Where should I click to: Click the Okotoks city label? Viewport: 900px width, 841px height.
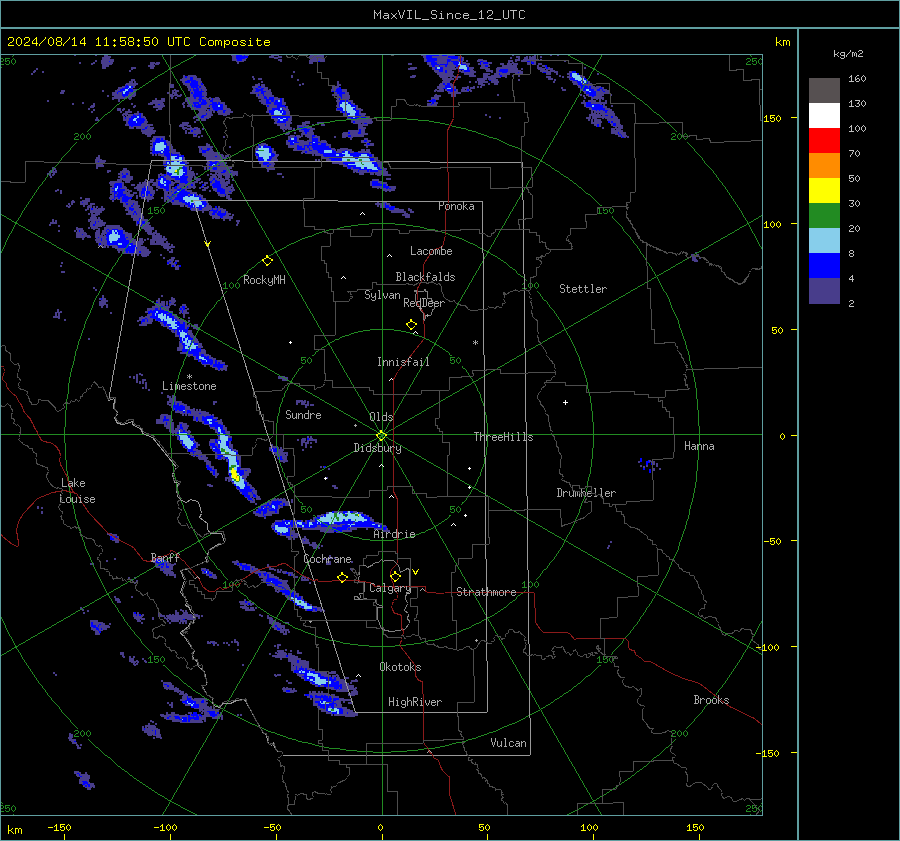(x=400, y=667)
